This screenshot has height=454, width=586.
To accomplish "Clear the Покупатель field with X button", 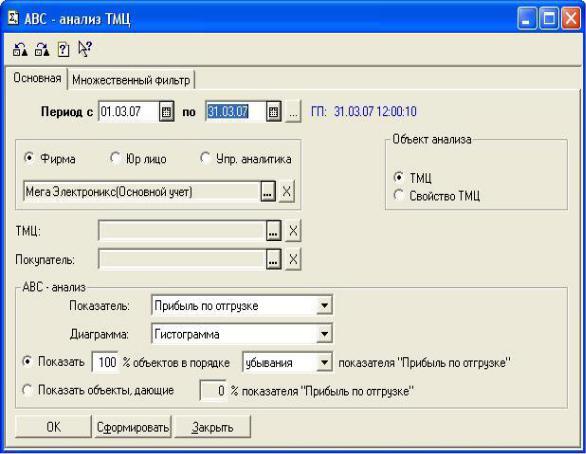I will point(293,259).
